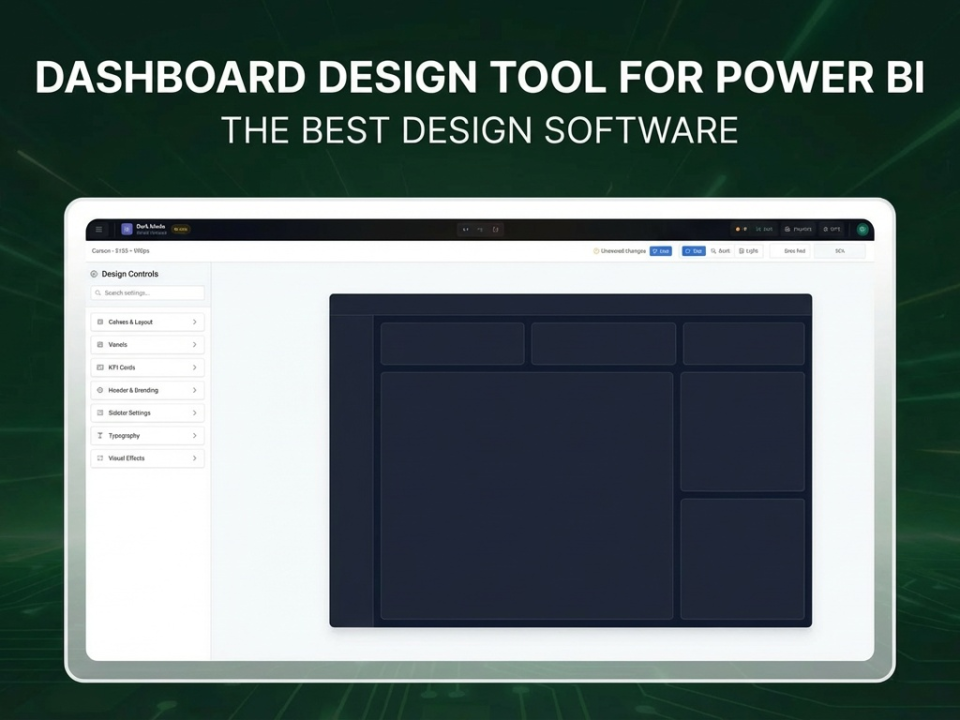Expand the KPI Cards row chevron

[x=195, y=367]
